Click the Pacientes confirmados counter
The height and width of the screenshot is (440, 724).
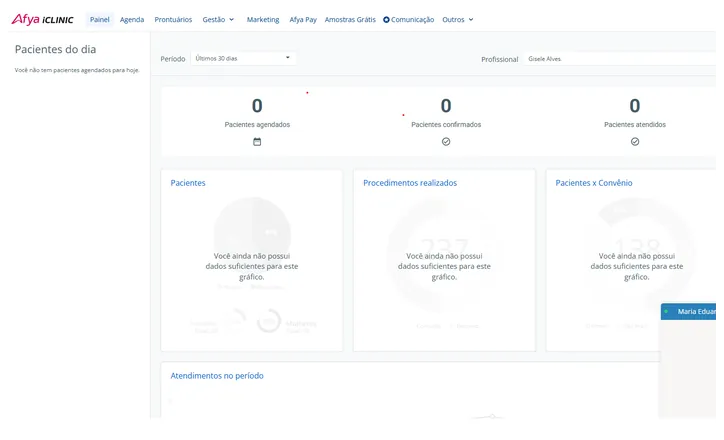click(x=446, y=106)
